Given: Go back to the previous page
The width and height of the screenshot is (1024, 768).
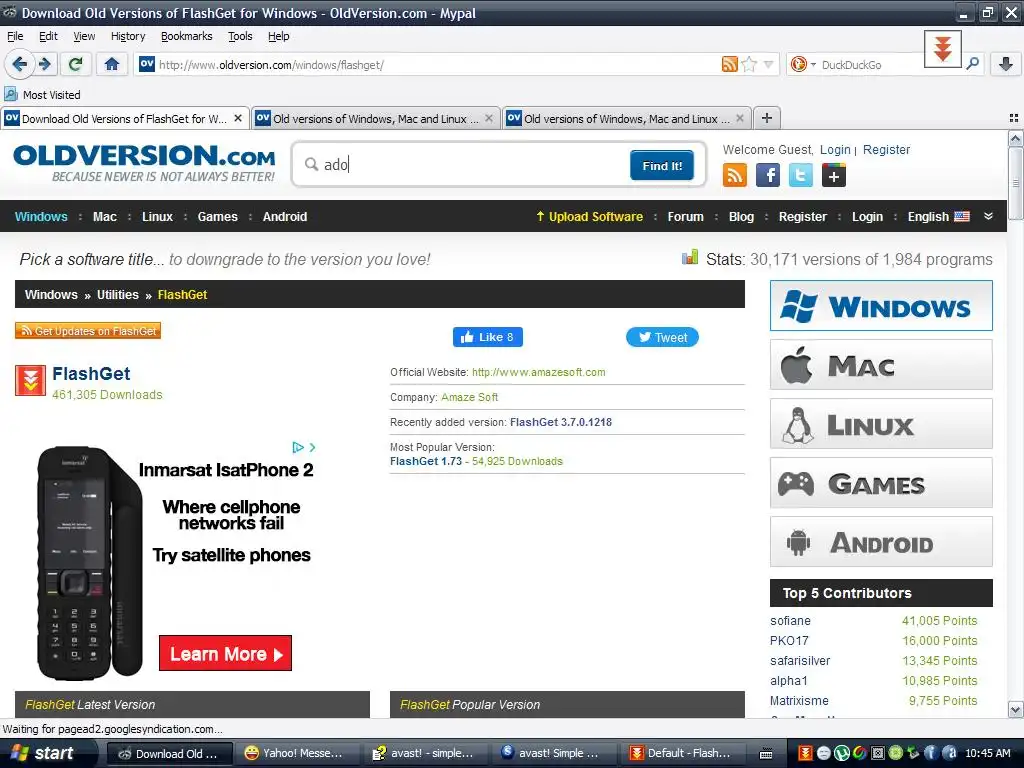Looking at the screenshot, I should point(20,64).
